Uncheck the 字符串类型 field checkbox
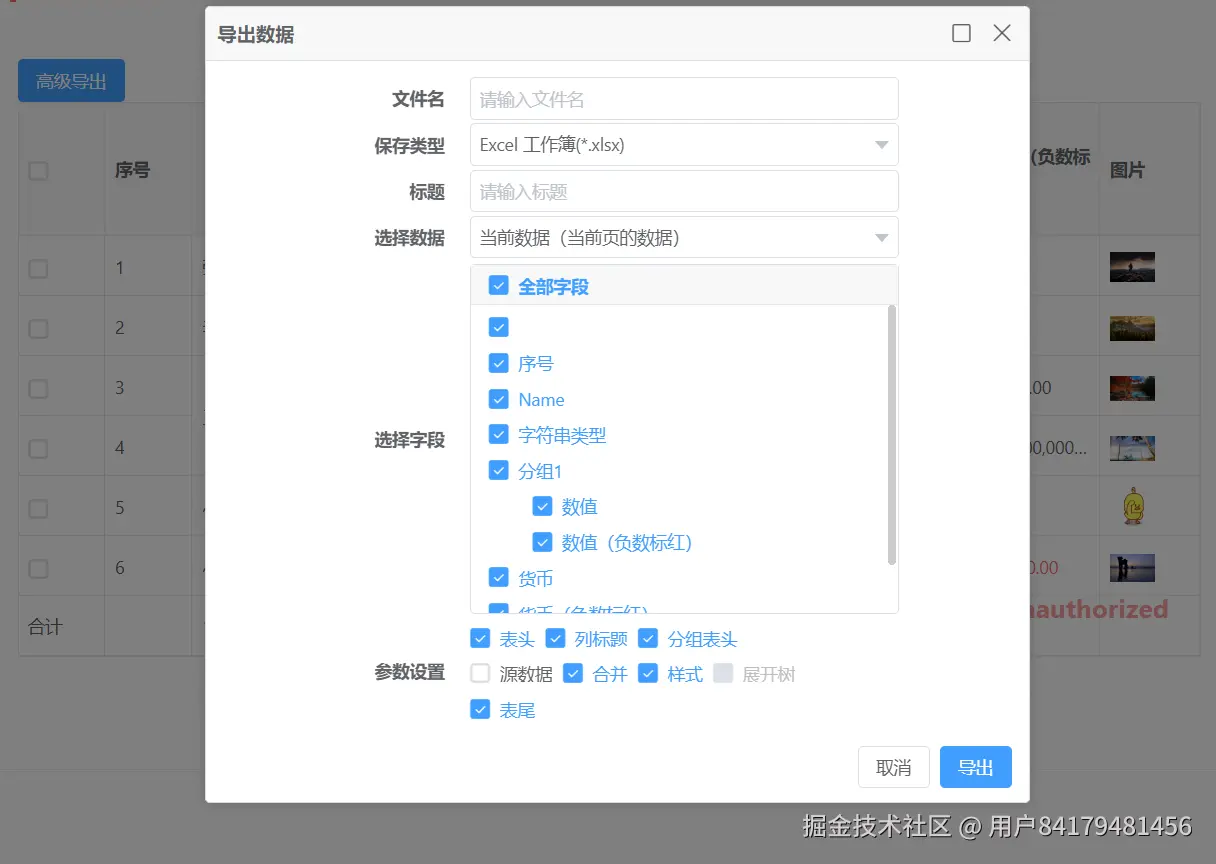The height and width of the screenshot is (864, 1216). click(x=498, y=434)
